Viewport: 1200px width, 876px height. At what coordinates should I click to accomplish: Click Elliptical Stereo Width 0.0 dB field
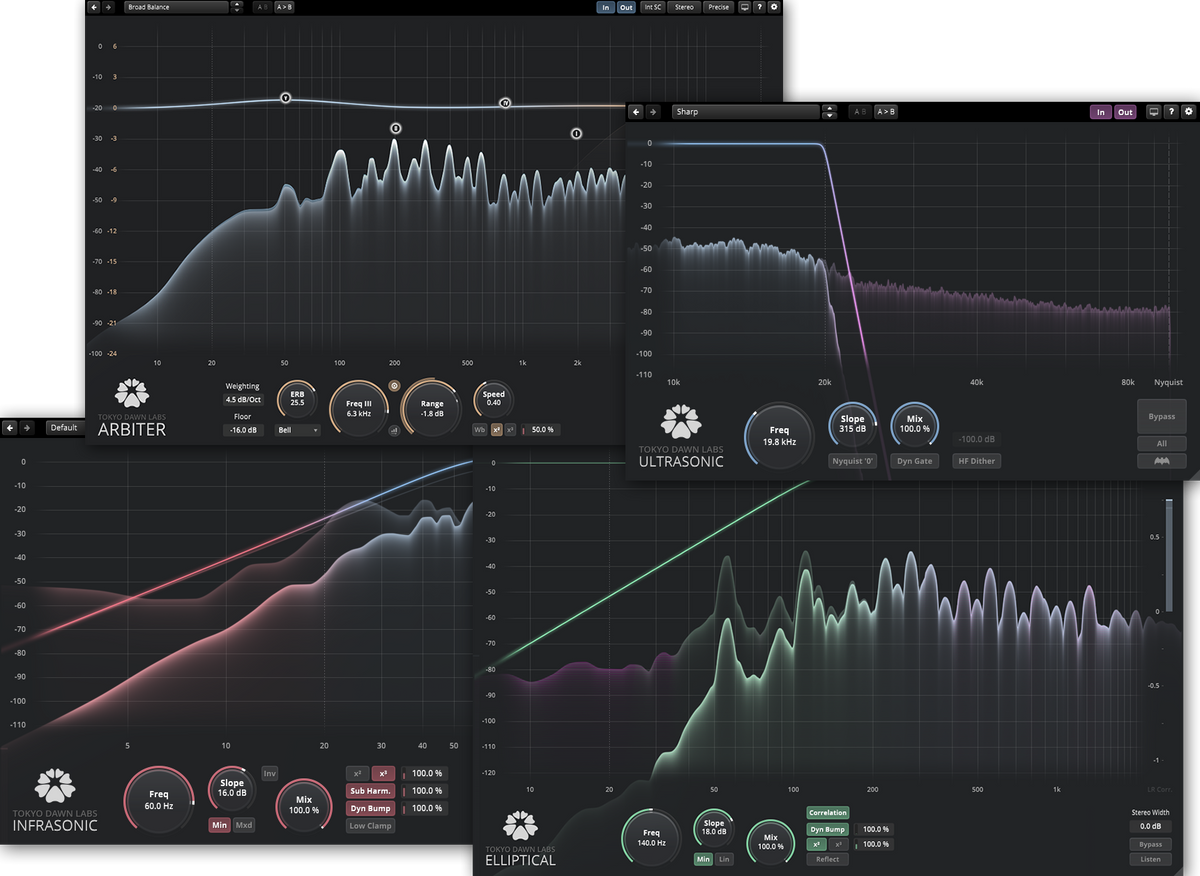1151,826
